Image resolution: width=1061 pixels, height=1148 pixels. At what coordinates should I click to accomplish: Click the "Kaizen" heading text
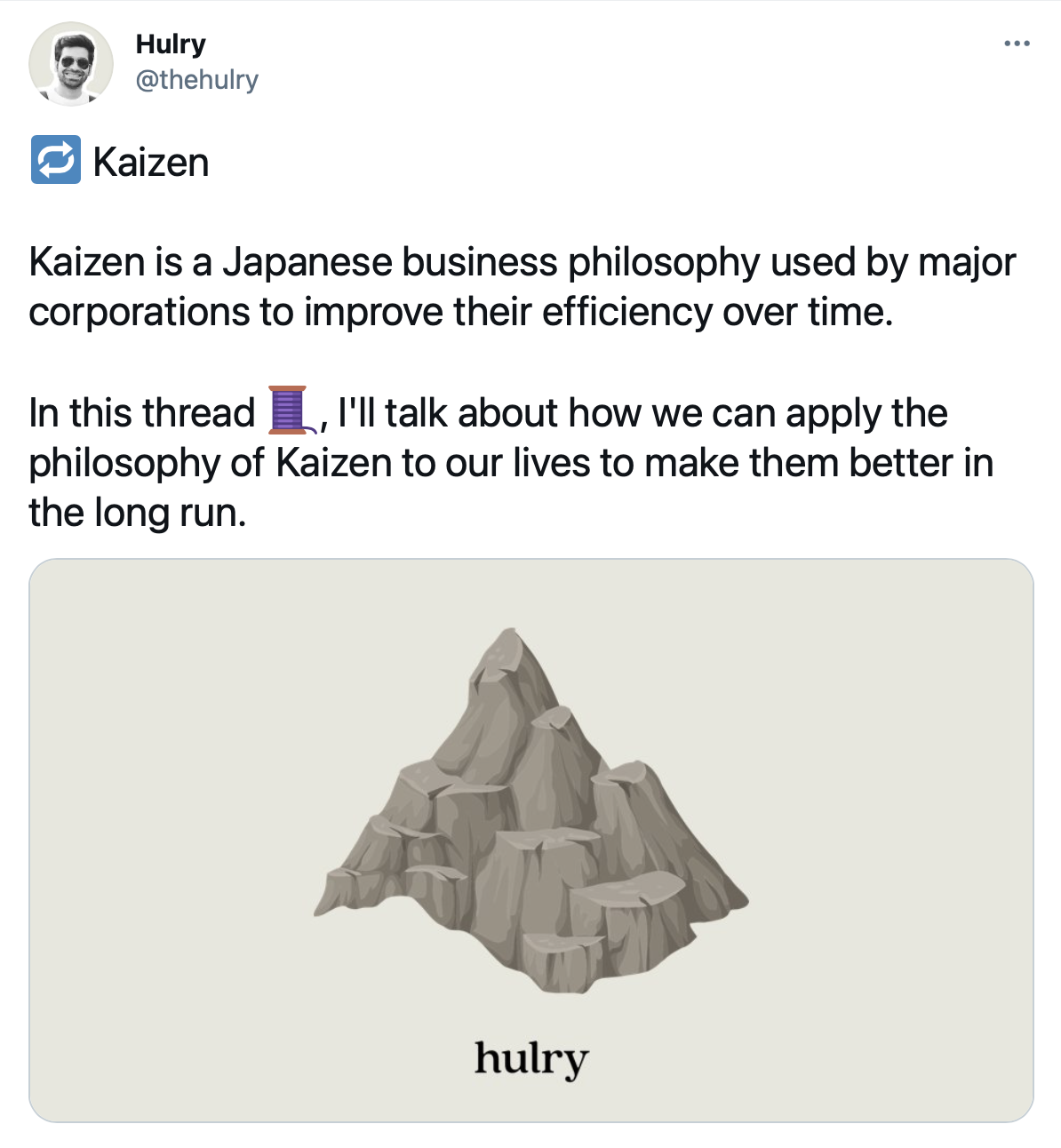(151, 163)
